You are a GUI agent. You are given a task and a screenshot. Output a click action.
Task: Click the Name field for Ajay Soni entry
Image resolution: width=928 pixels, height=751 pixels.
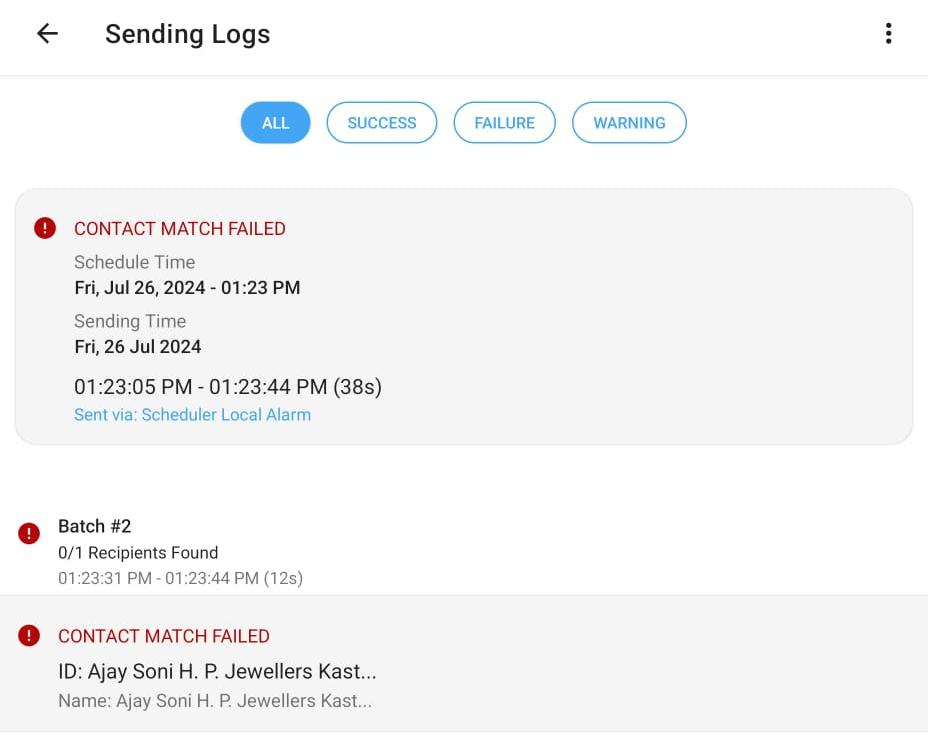[x=216, y=700]
